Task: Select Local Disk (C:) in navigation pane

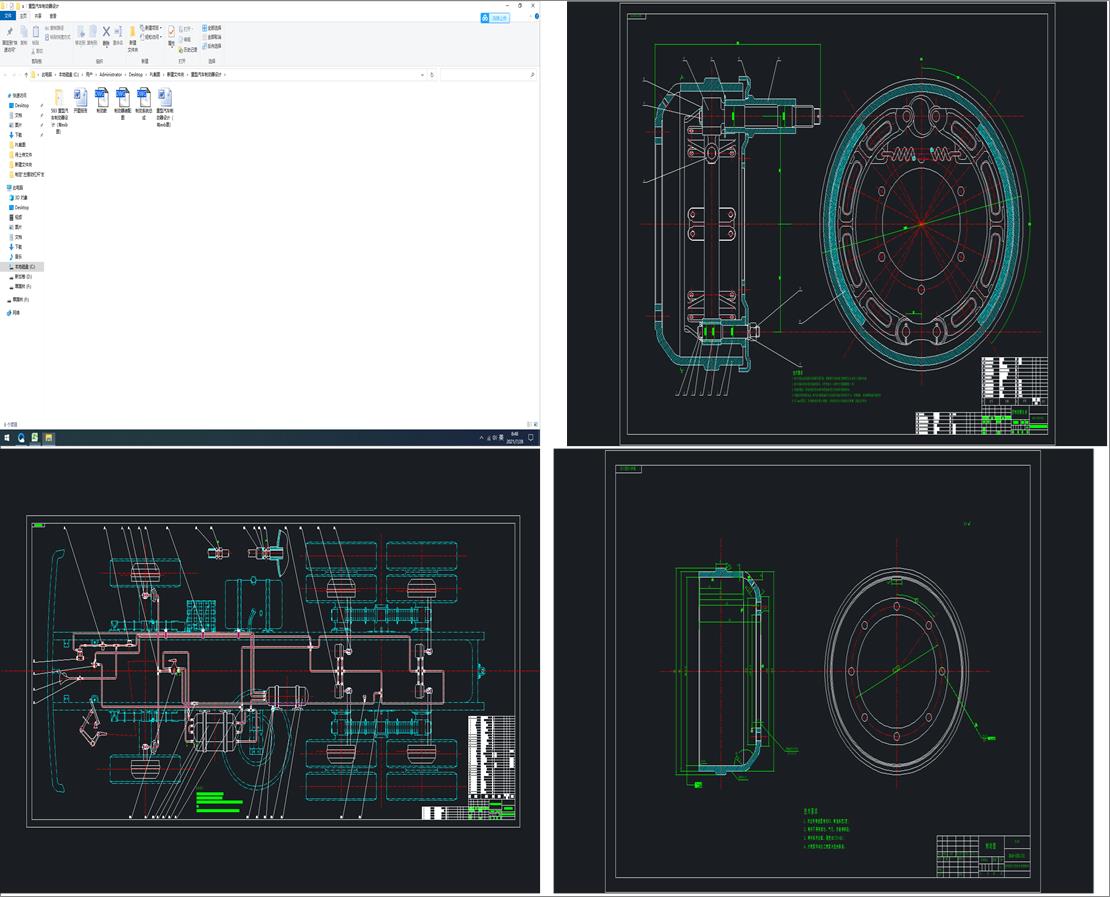Action: click(24, 267)
